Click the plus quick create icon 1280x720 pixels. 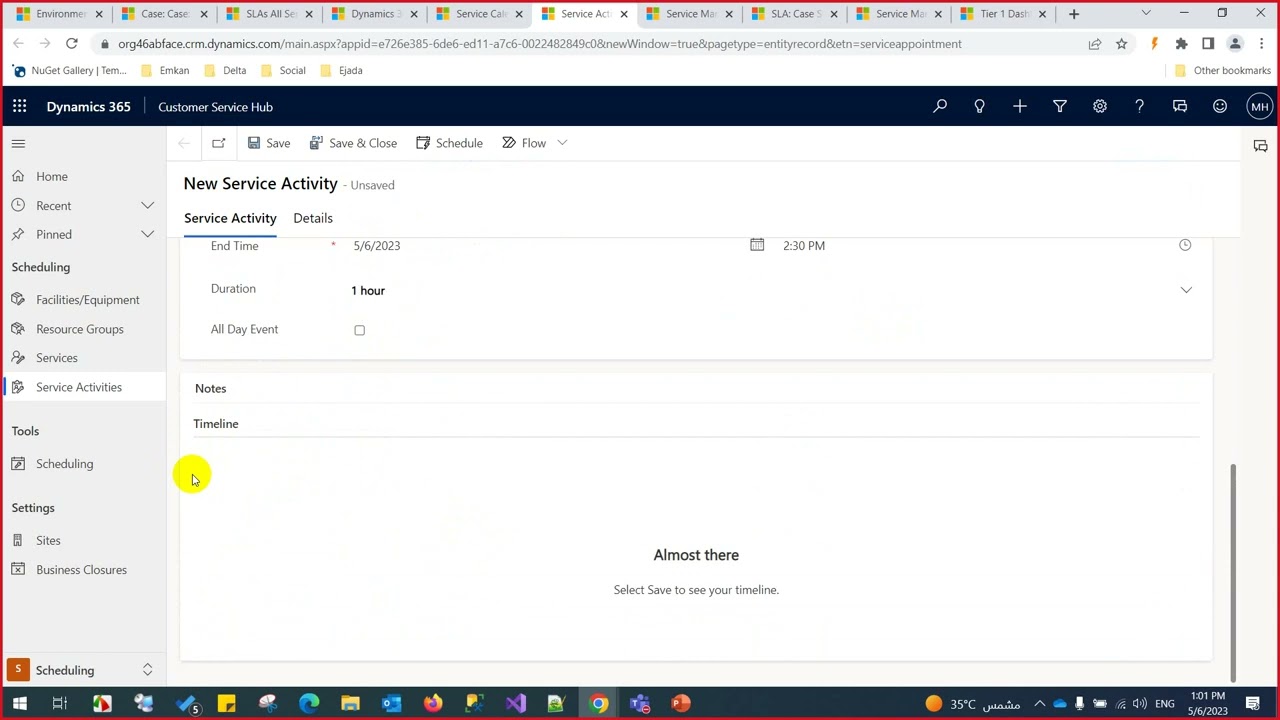1020,106
